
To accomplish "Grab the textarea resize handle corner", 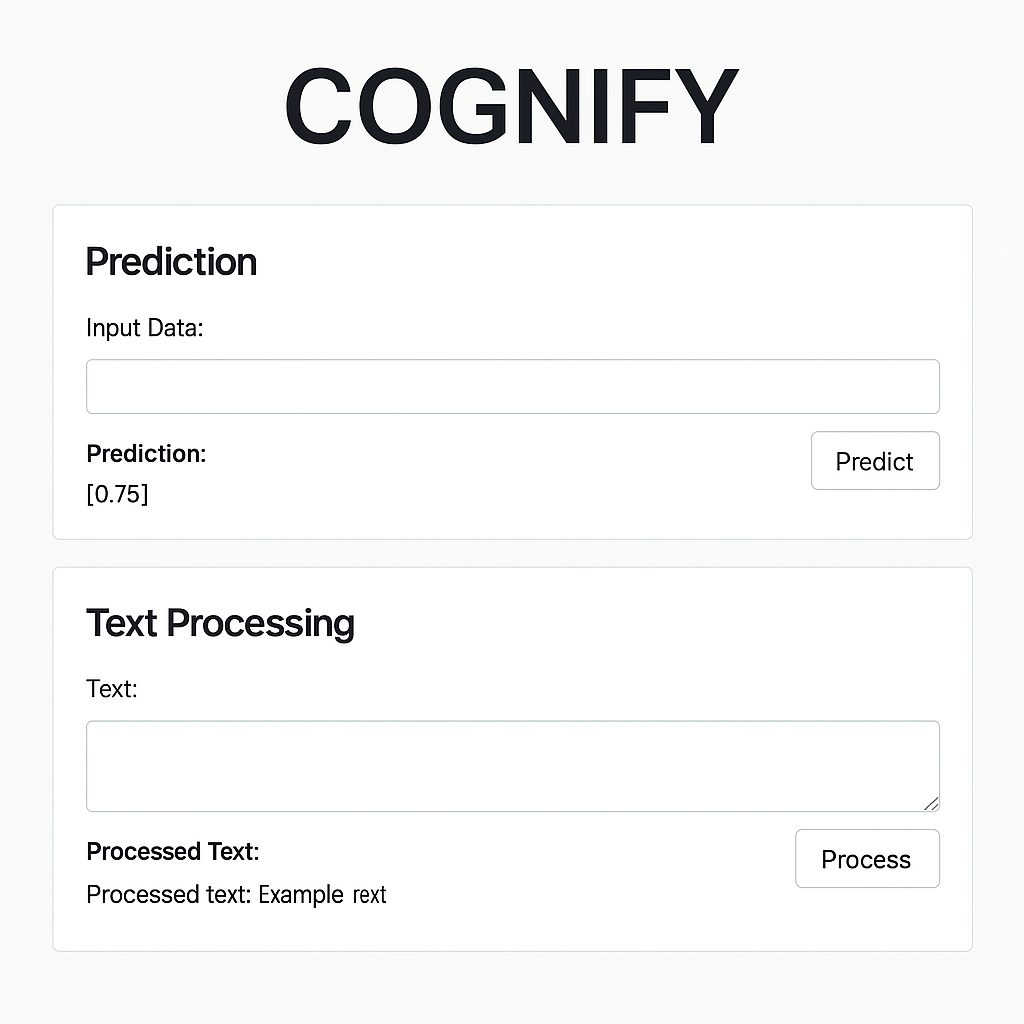I will [932, 804].
